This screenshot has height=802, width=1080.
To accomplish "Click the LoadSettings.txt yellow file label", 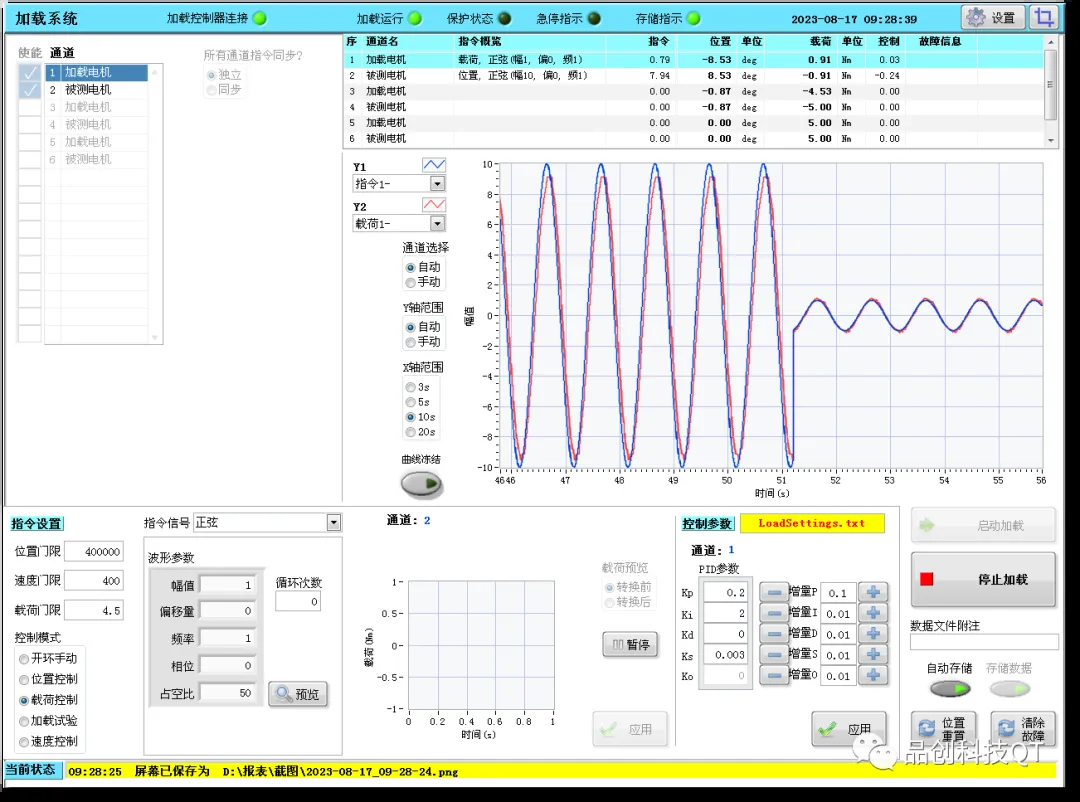I will (812, 523).
